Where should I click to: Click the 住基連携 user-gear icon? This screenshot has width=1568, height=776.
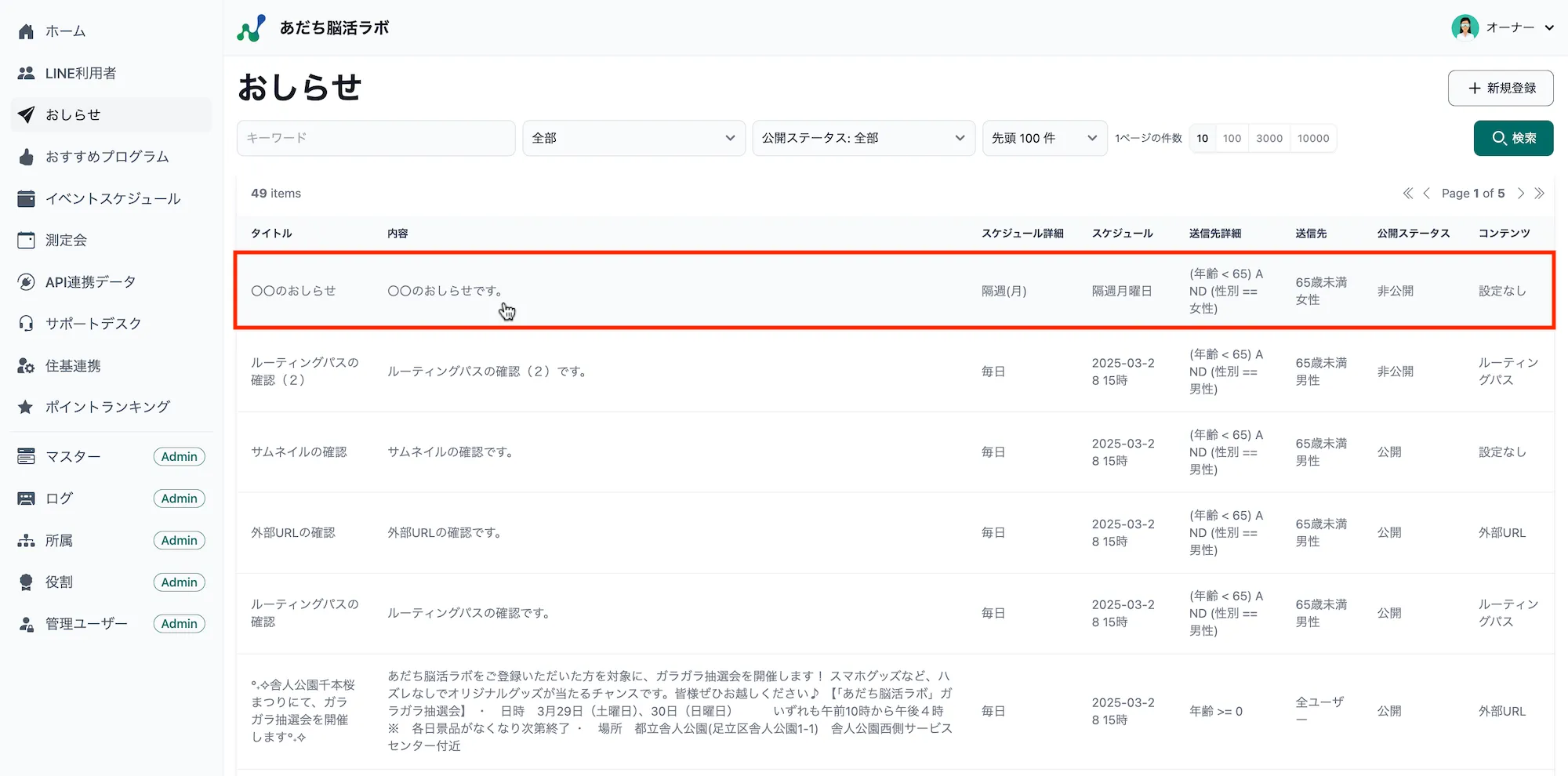point(26,366)
